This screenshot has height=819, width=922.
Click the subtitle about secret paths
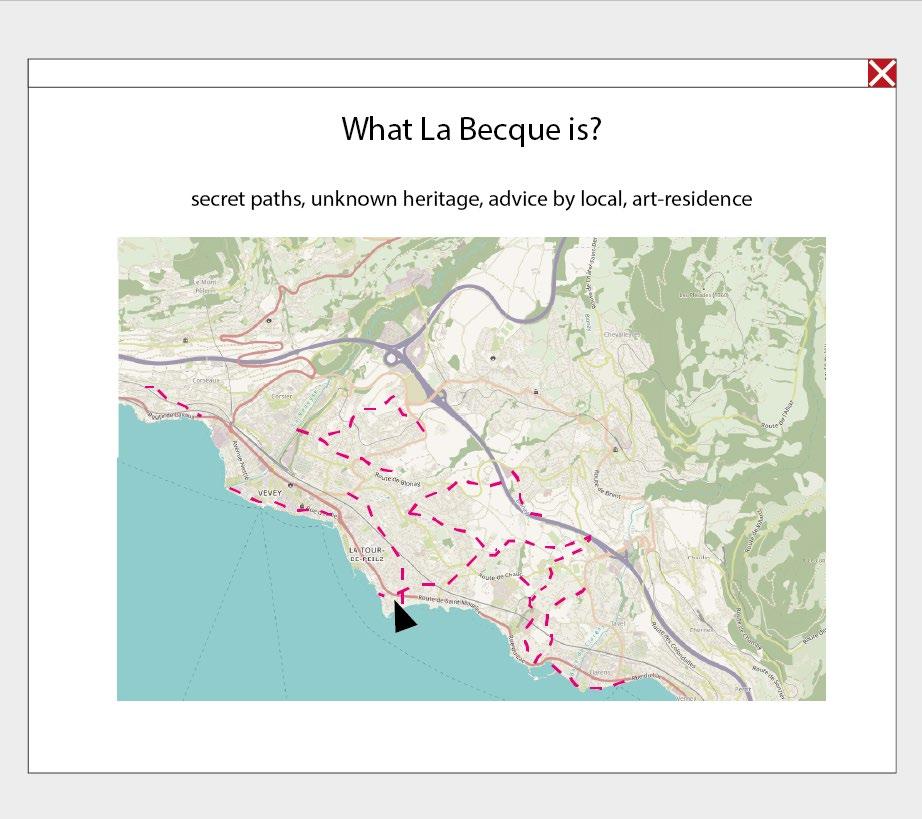472,199
